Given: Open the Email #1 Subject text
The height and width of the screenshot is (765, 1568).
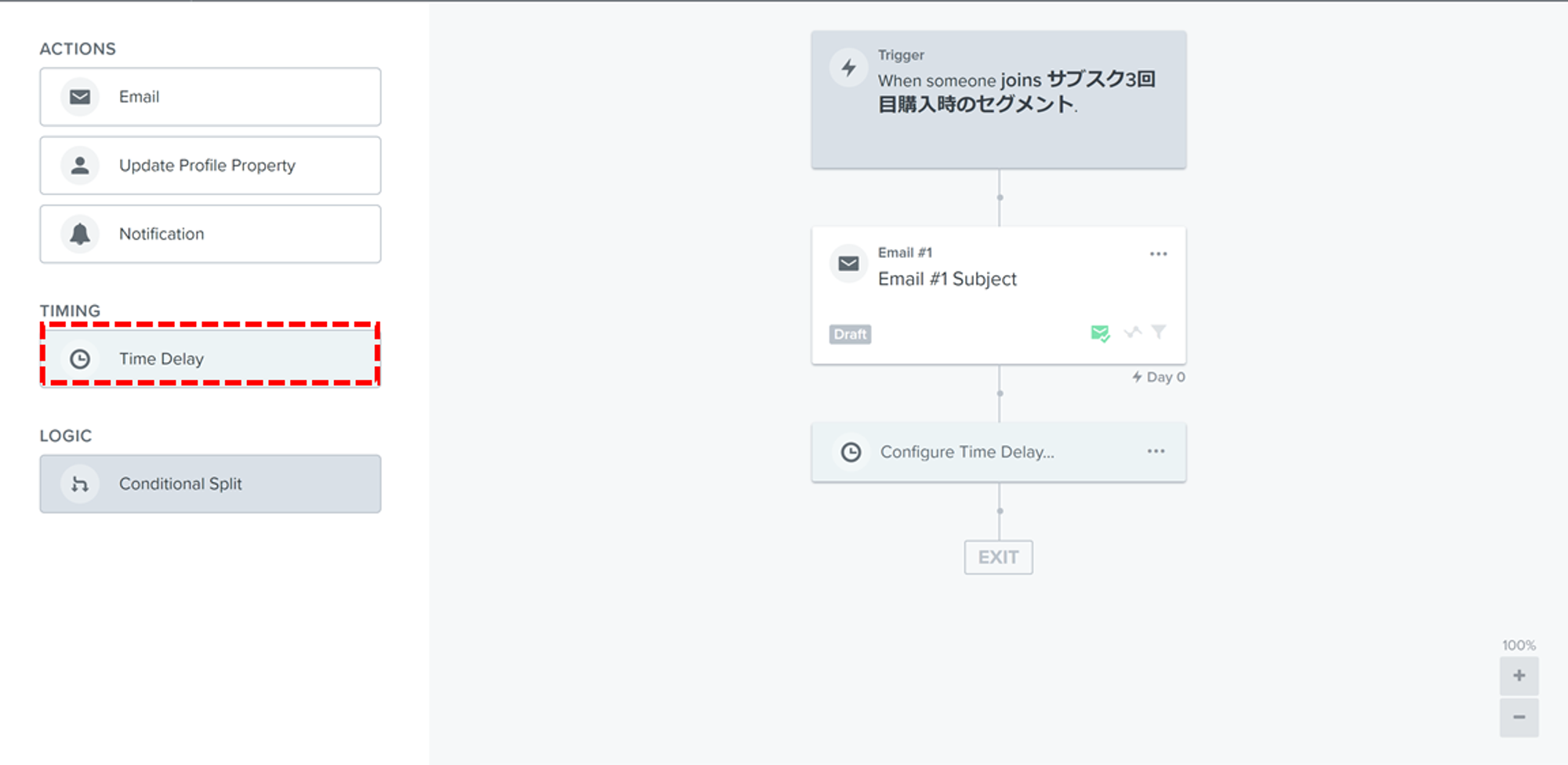Looking at the screenshot, I should coord(947,279).
